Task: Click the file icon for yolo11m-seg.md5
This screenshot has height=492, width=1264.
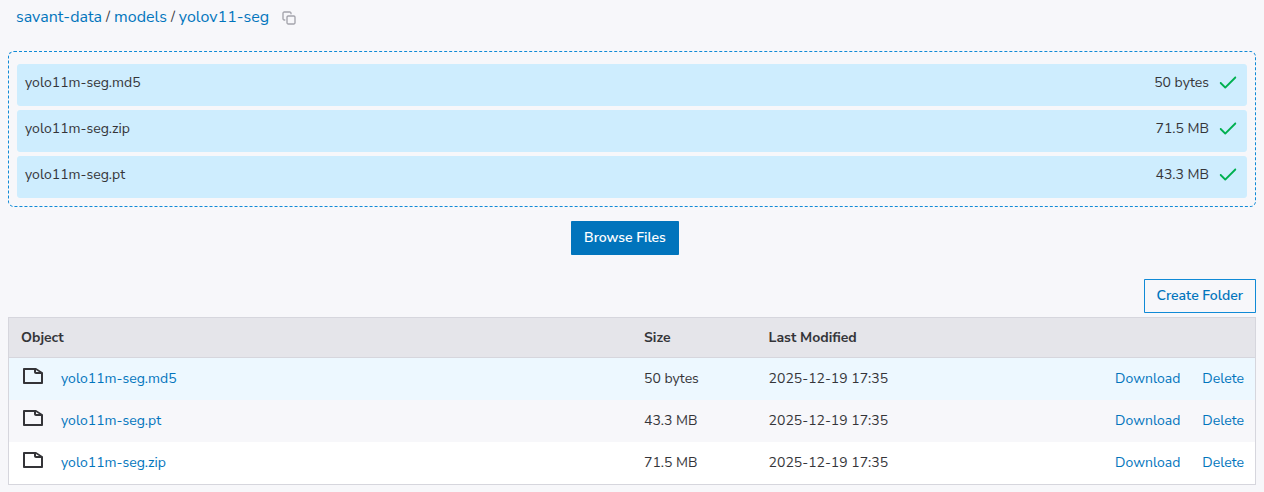Action: (34, 377)
